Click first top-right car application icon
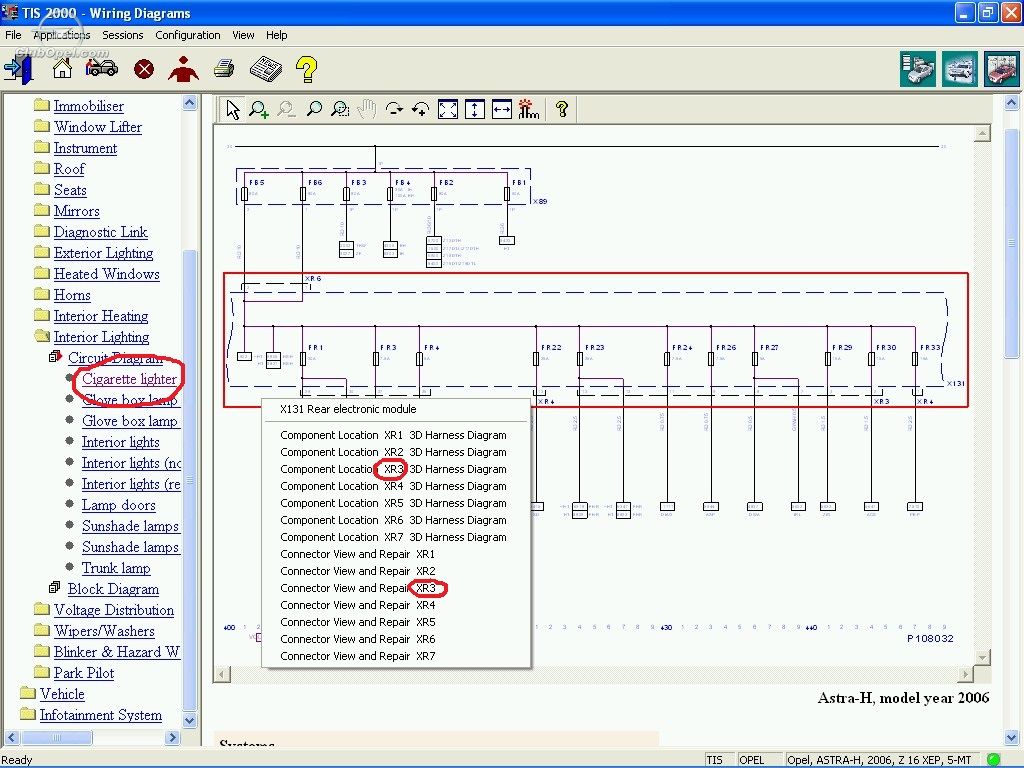This screenshot has height=768, width=1024. (x=918, y=69)
